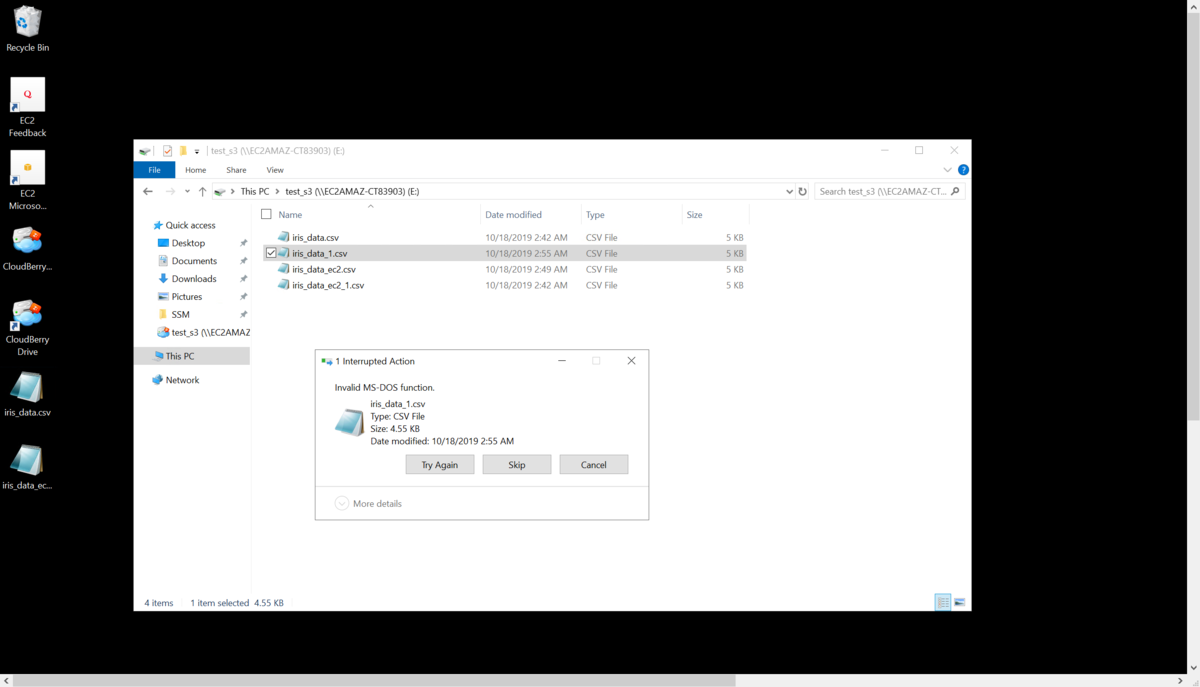Go up one folder level with Up arrow
1200x687 pixels.
tap(202, 191)
